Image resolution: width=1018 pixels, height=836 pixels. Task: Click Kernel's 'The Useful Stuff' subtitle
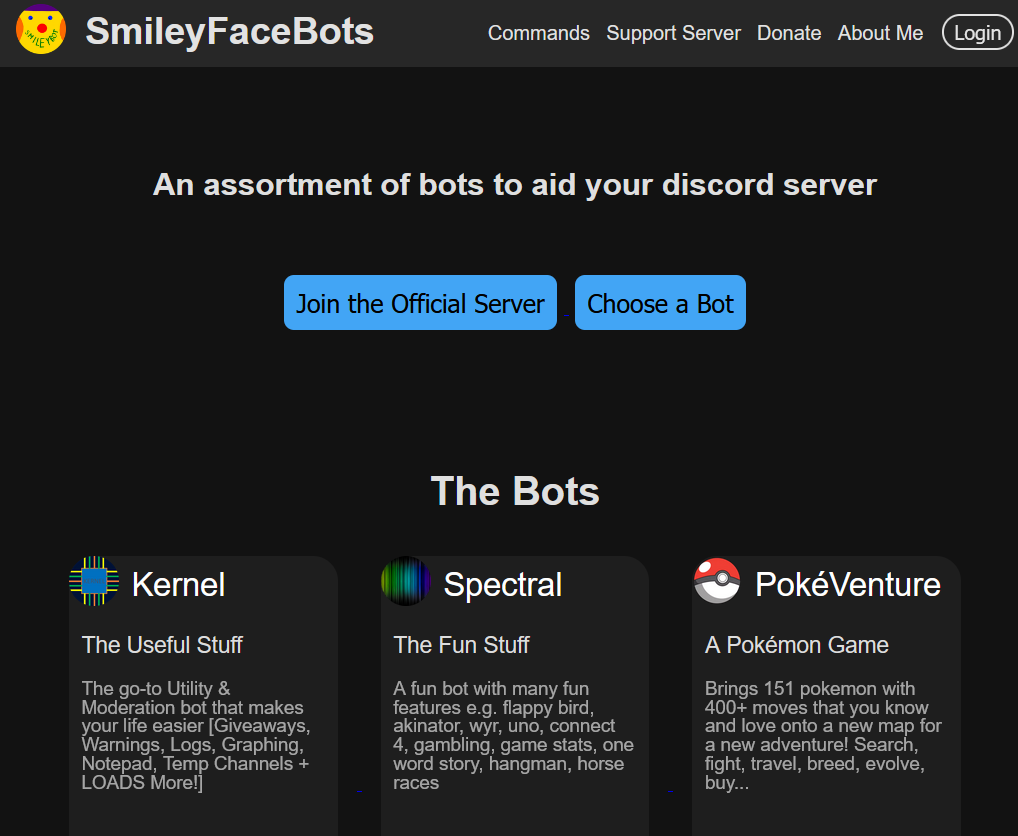tap(162, 645)
